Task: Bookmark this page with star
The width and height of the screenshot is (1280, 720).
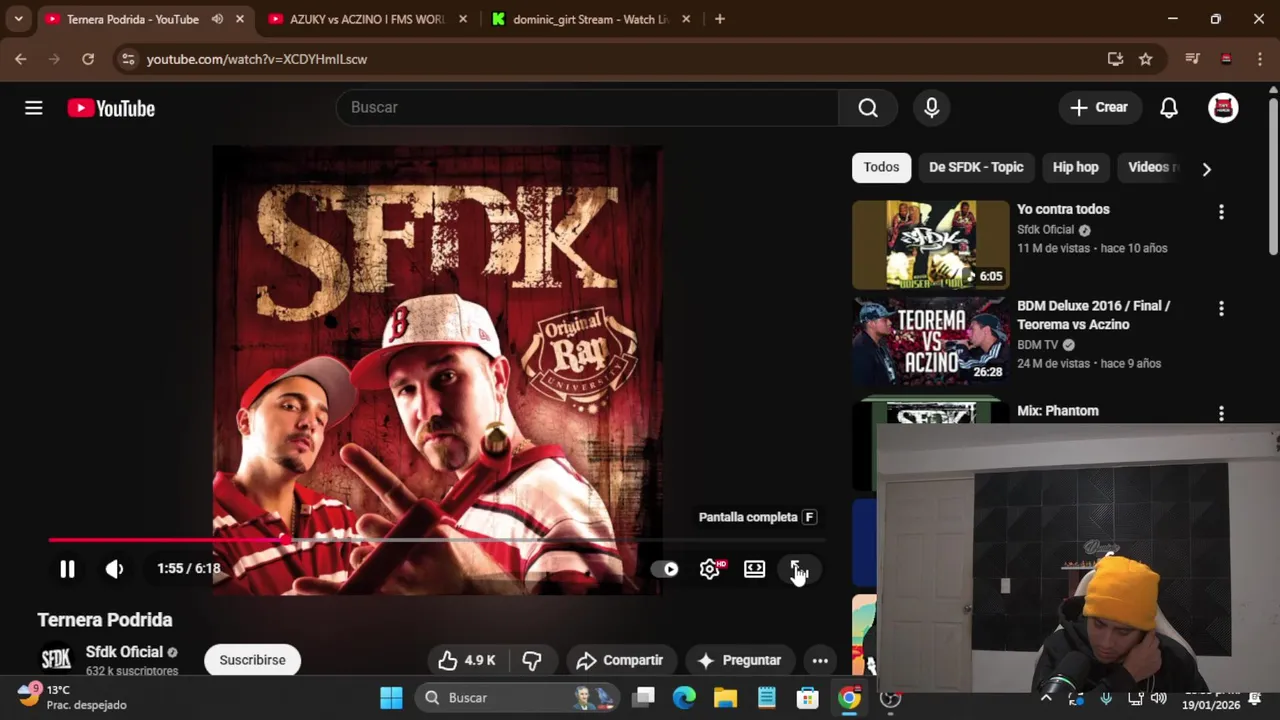Action: [x=1146, y=59]
